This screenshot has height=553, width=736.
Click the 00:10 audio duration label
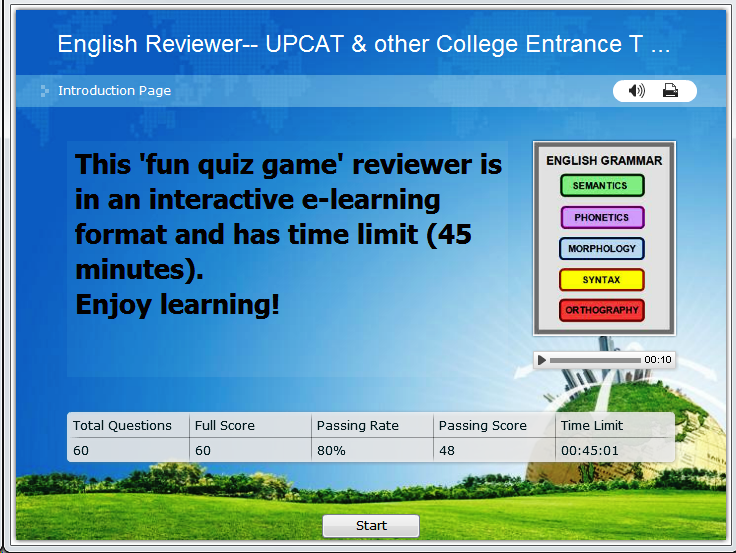(658, 360)
